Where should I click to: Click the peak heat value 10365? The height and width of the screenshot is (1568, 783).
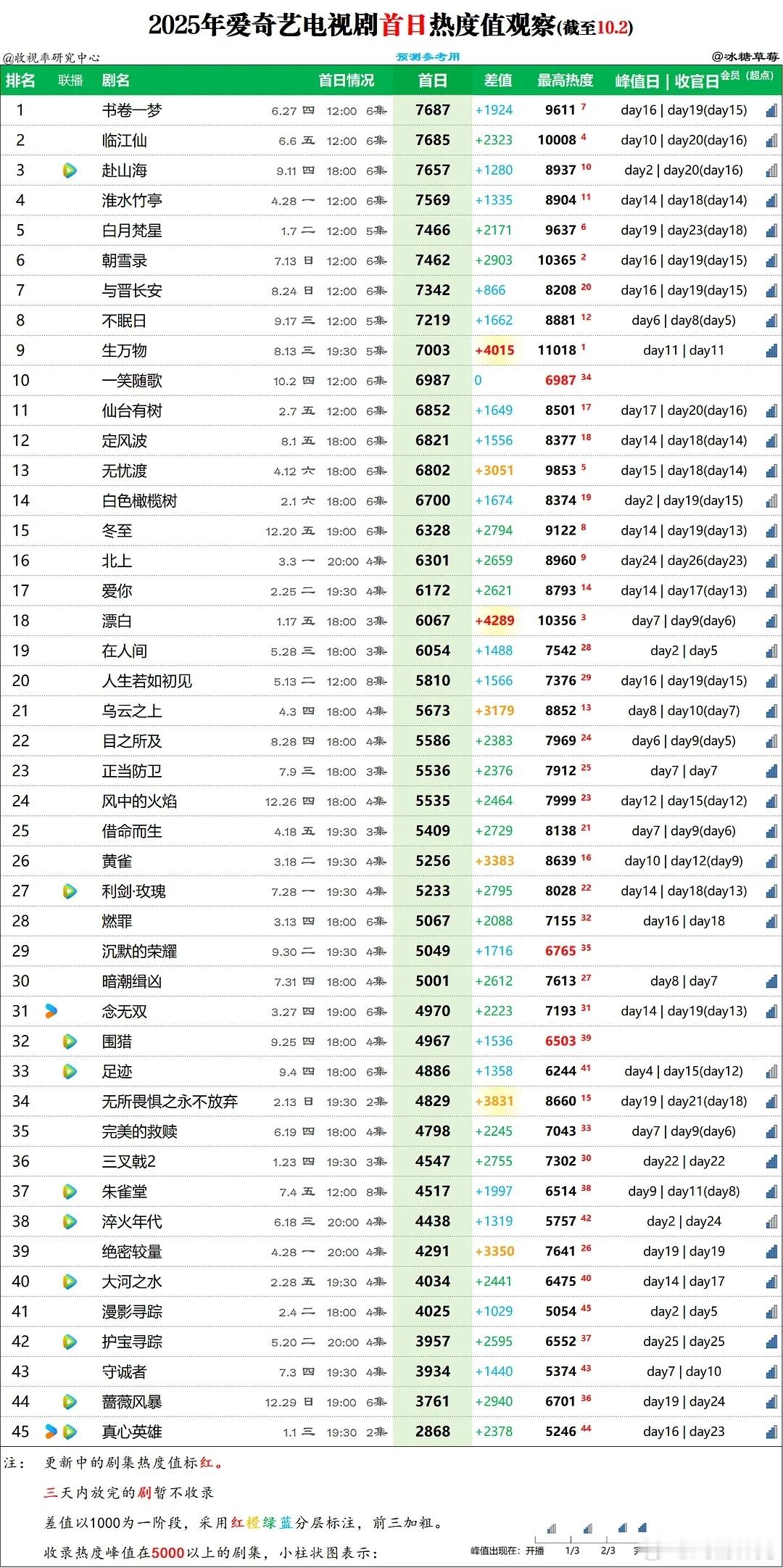pyautogui.click(x=557, y=260)
